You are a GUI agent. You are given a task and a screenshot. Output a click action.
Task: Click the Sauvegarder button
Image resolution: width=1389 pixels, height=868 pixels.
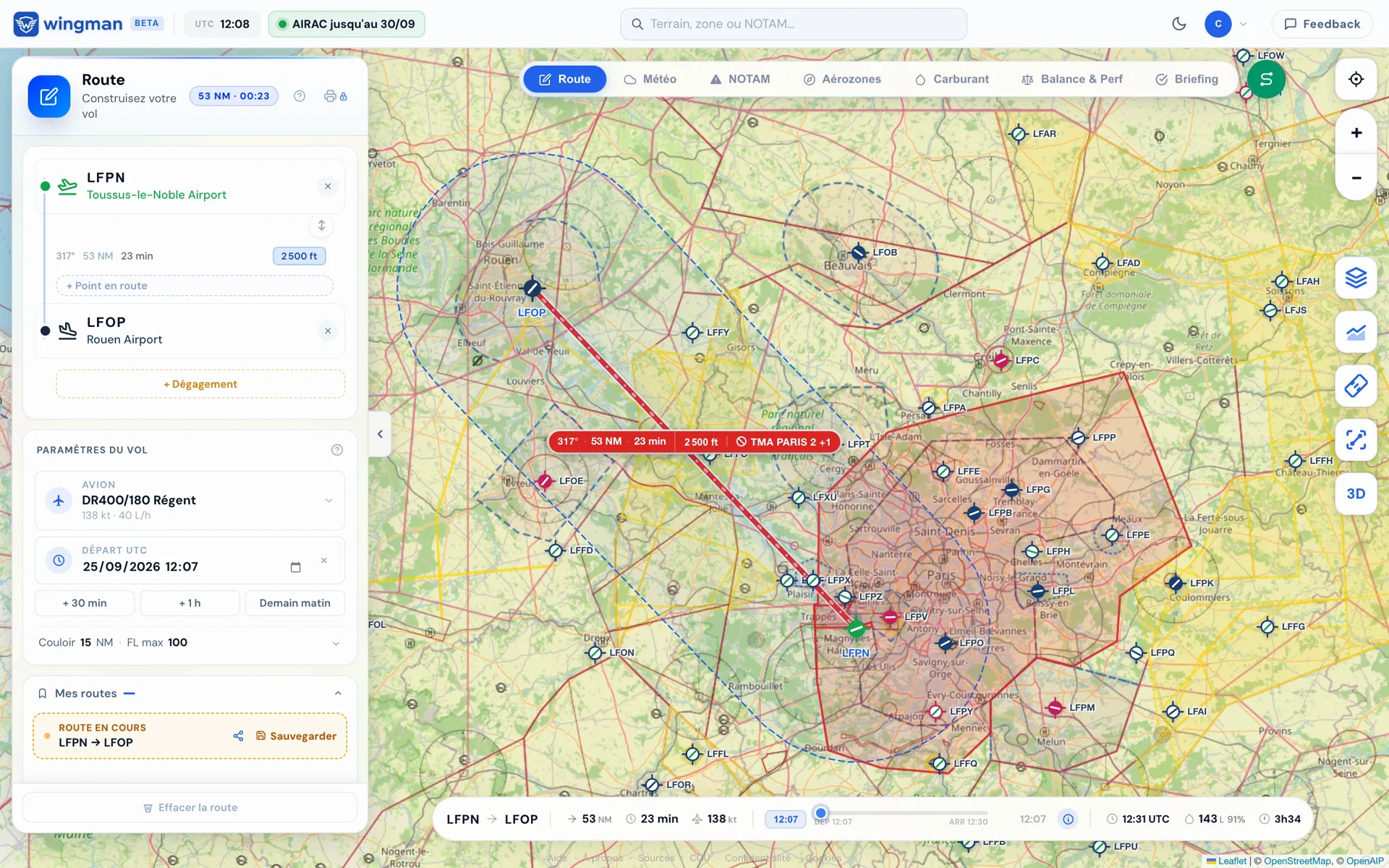(296, 736)
